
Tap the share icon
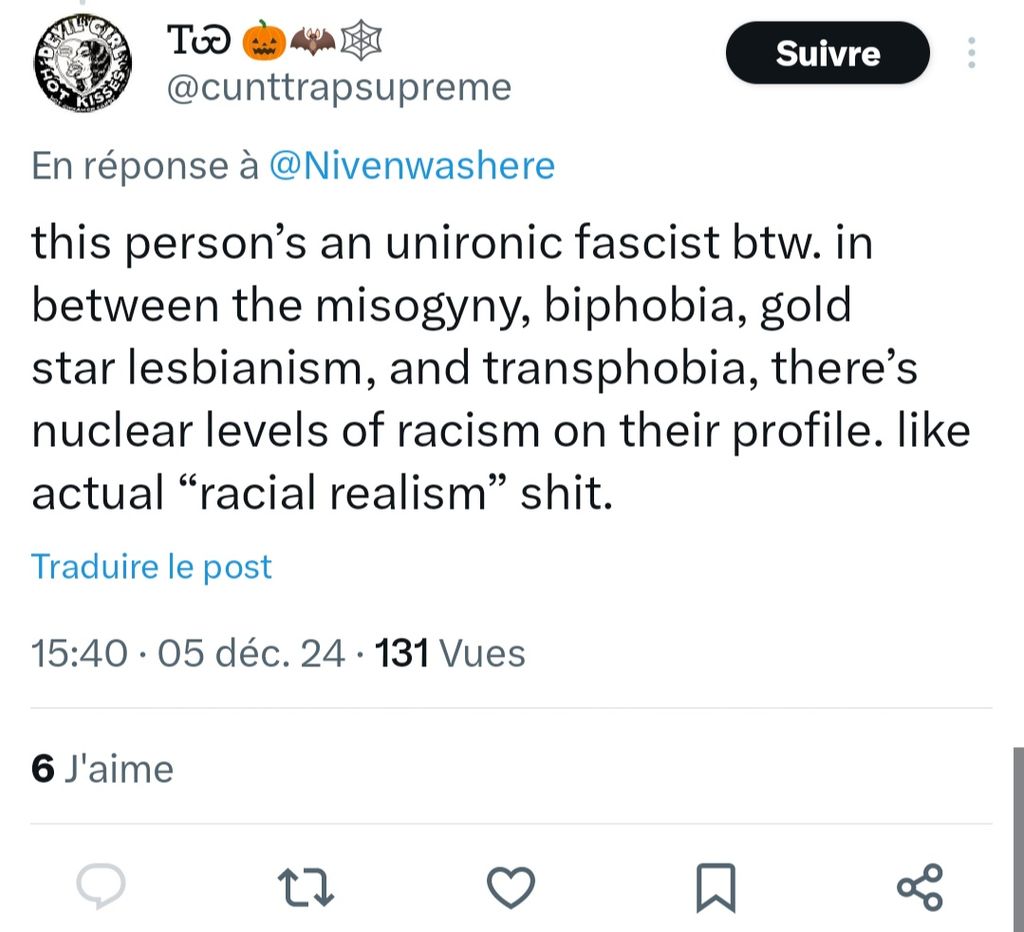[x=919, y=885]
